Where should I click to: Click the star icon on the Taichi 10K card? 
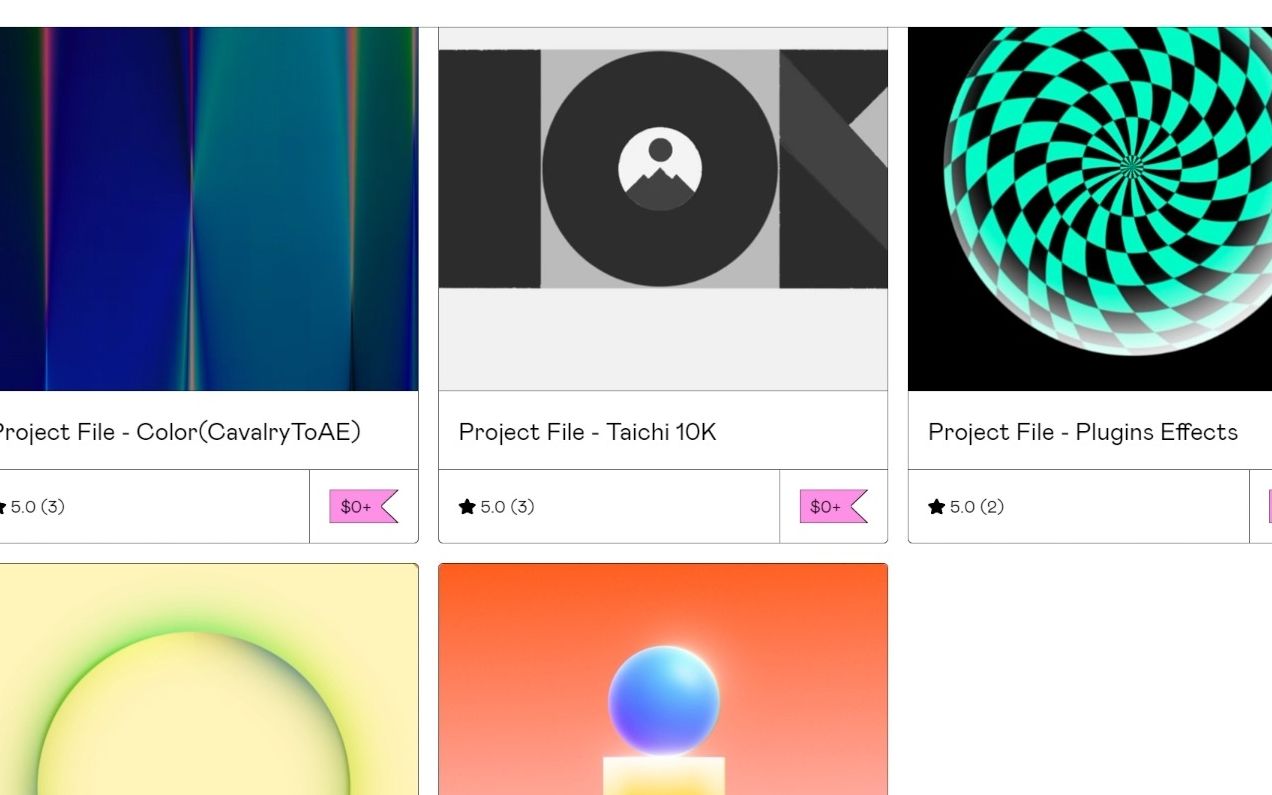(x=467, y=507)
